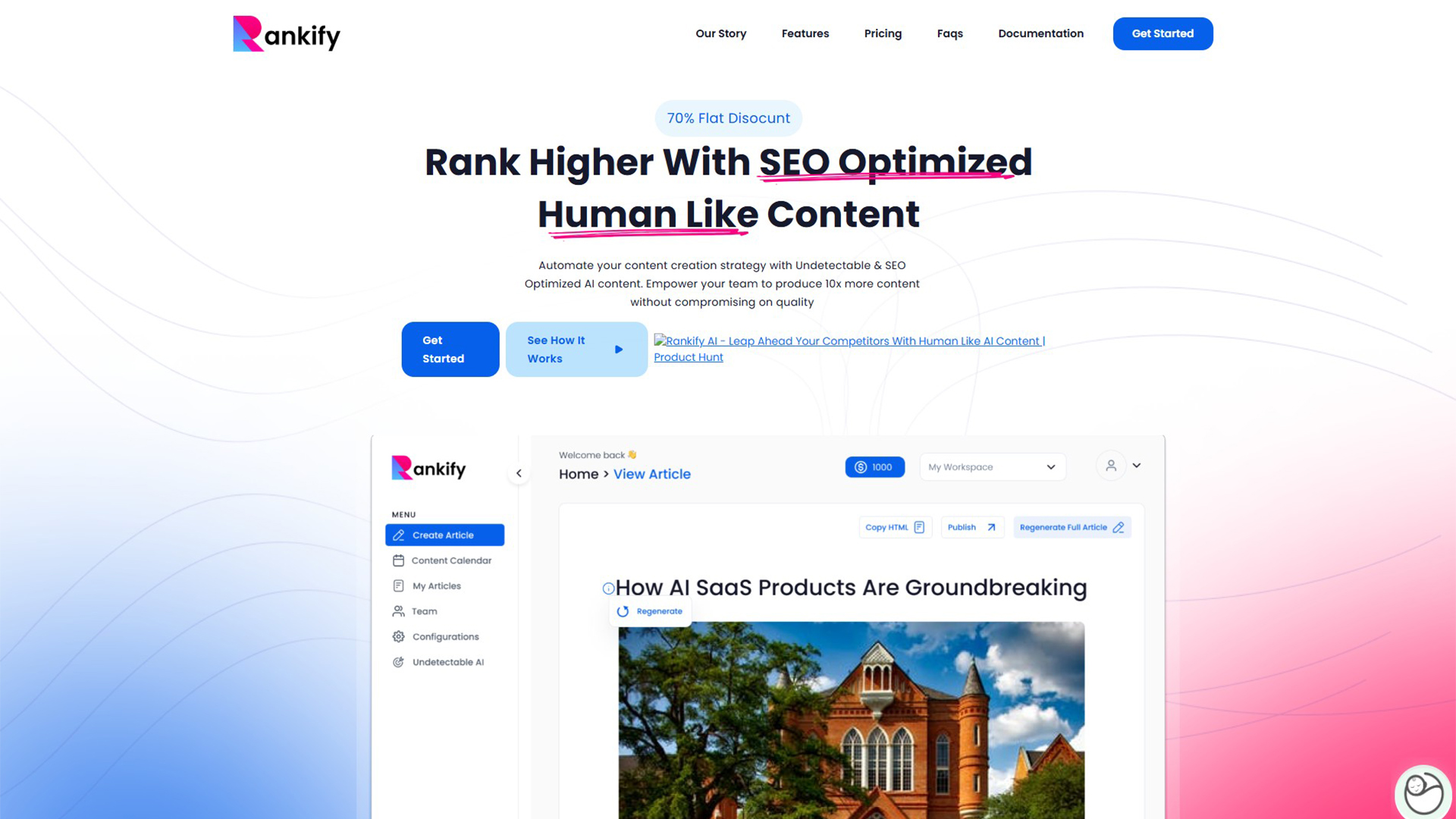Click the Publish button
1456x819 pixels.
coord(971,527)
